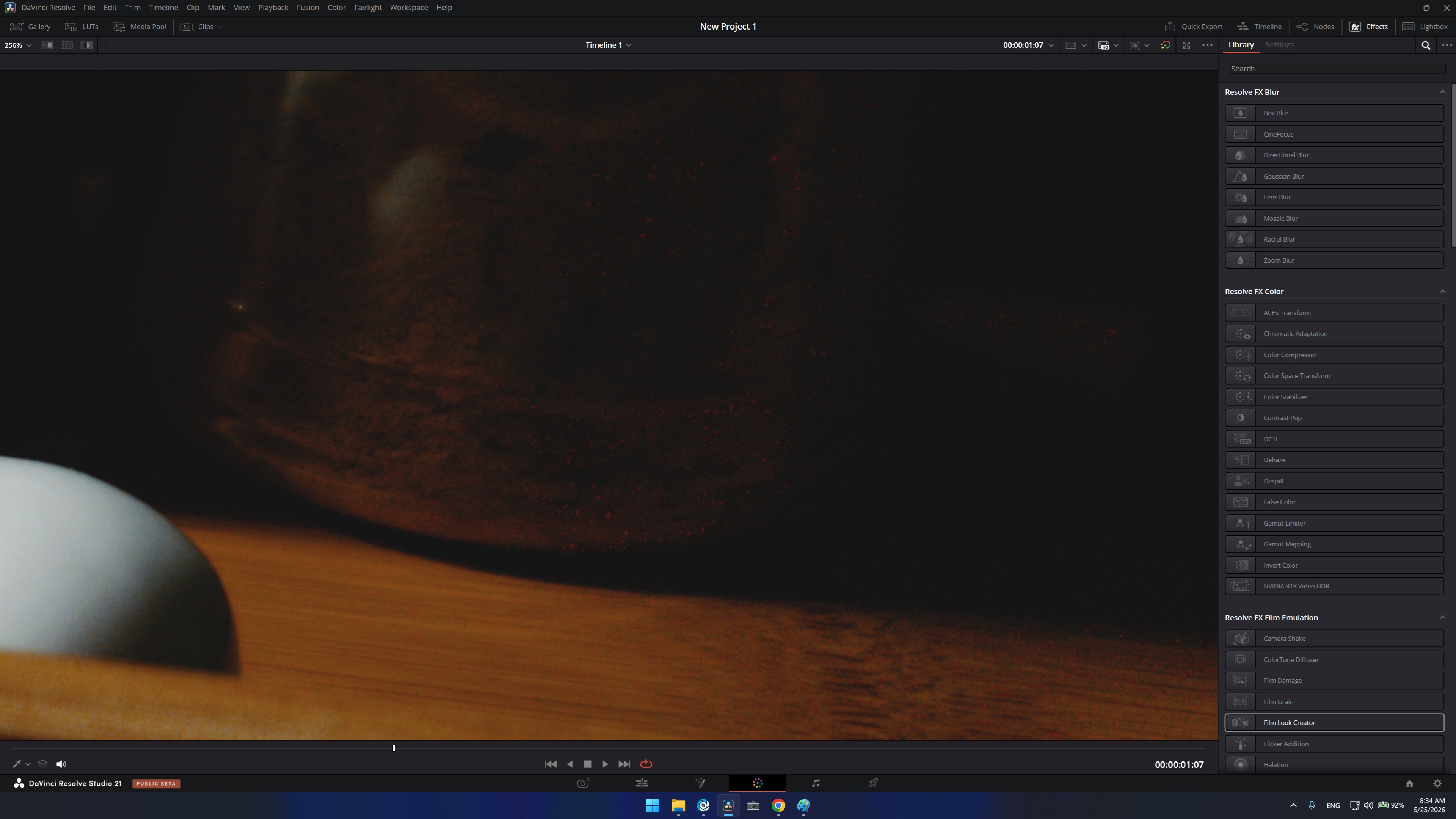Click the on-screen overlay controls icon
This screenshot has width=1456, height=819.
[1134, 45]
